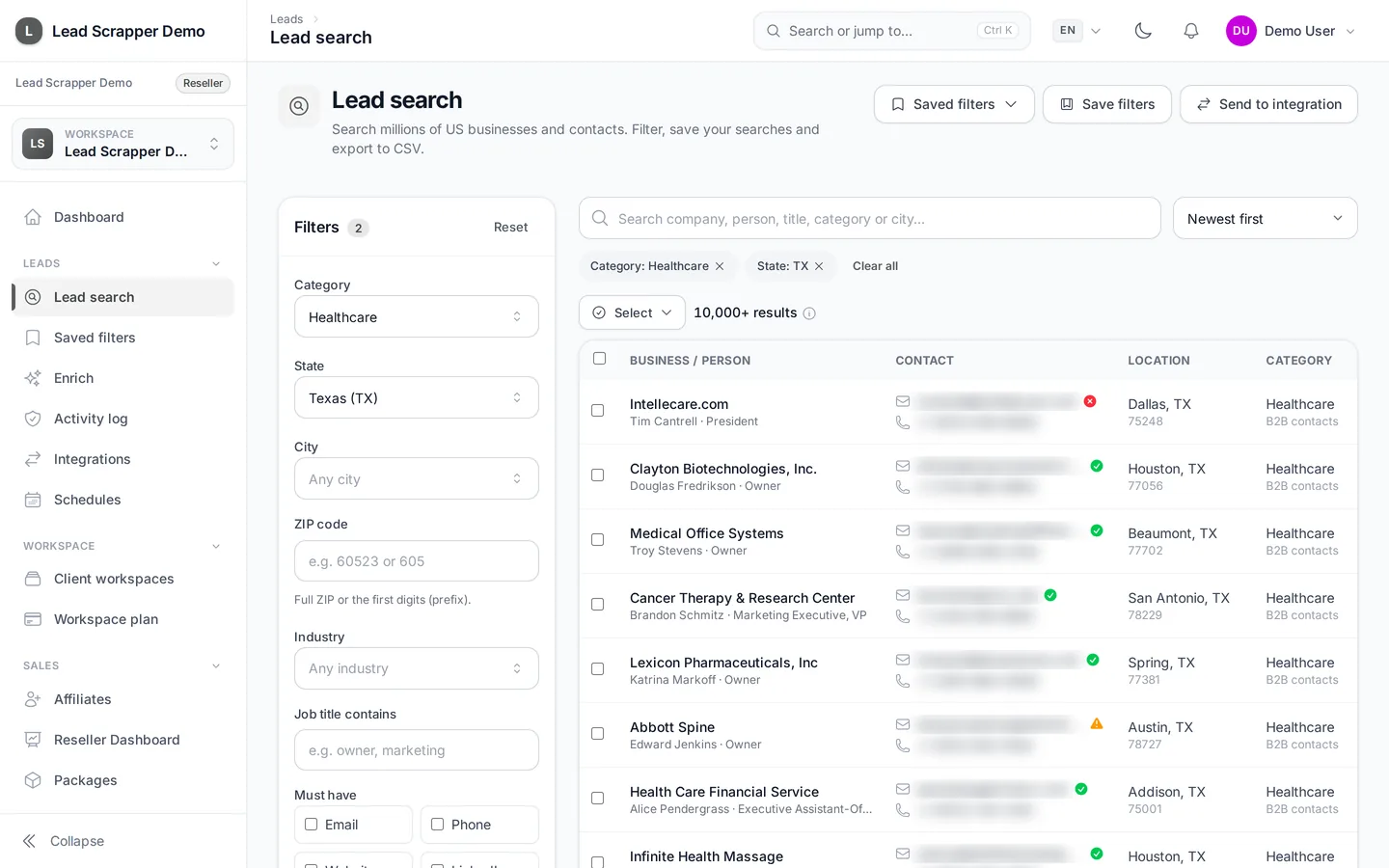Open Activity log in sidebar
1389x868 pixels.
(123, 419)
